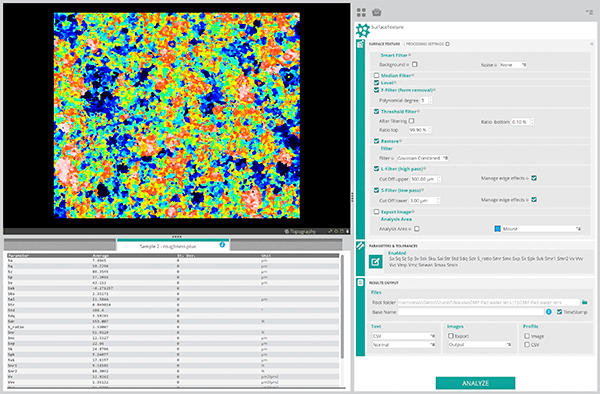This screenshot has height=394, width=600.
Task: Click the topography color map image
Action: pos(176,116)
